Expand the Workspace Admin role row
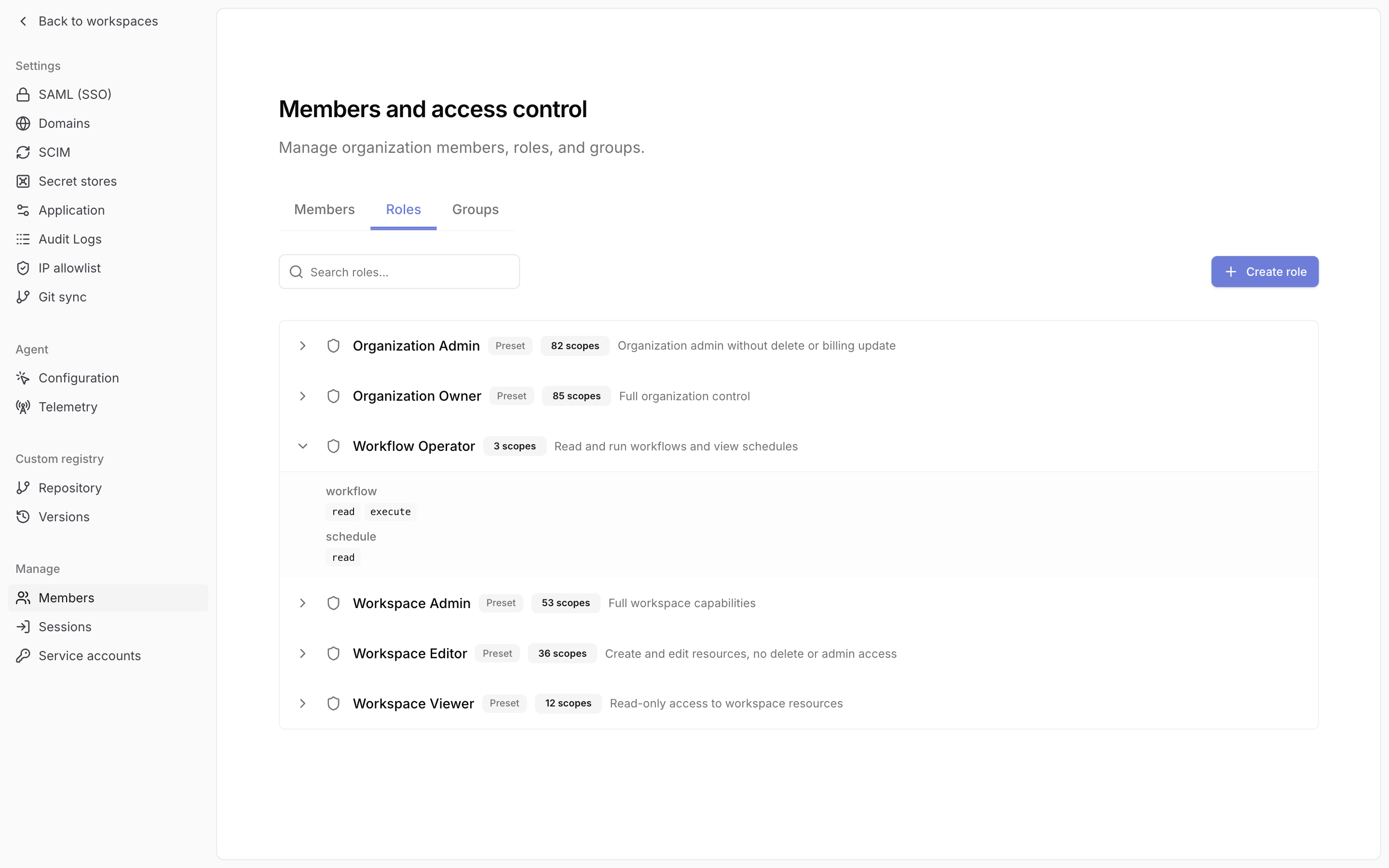The image size is (1389, 868). pos(302,603)
